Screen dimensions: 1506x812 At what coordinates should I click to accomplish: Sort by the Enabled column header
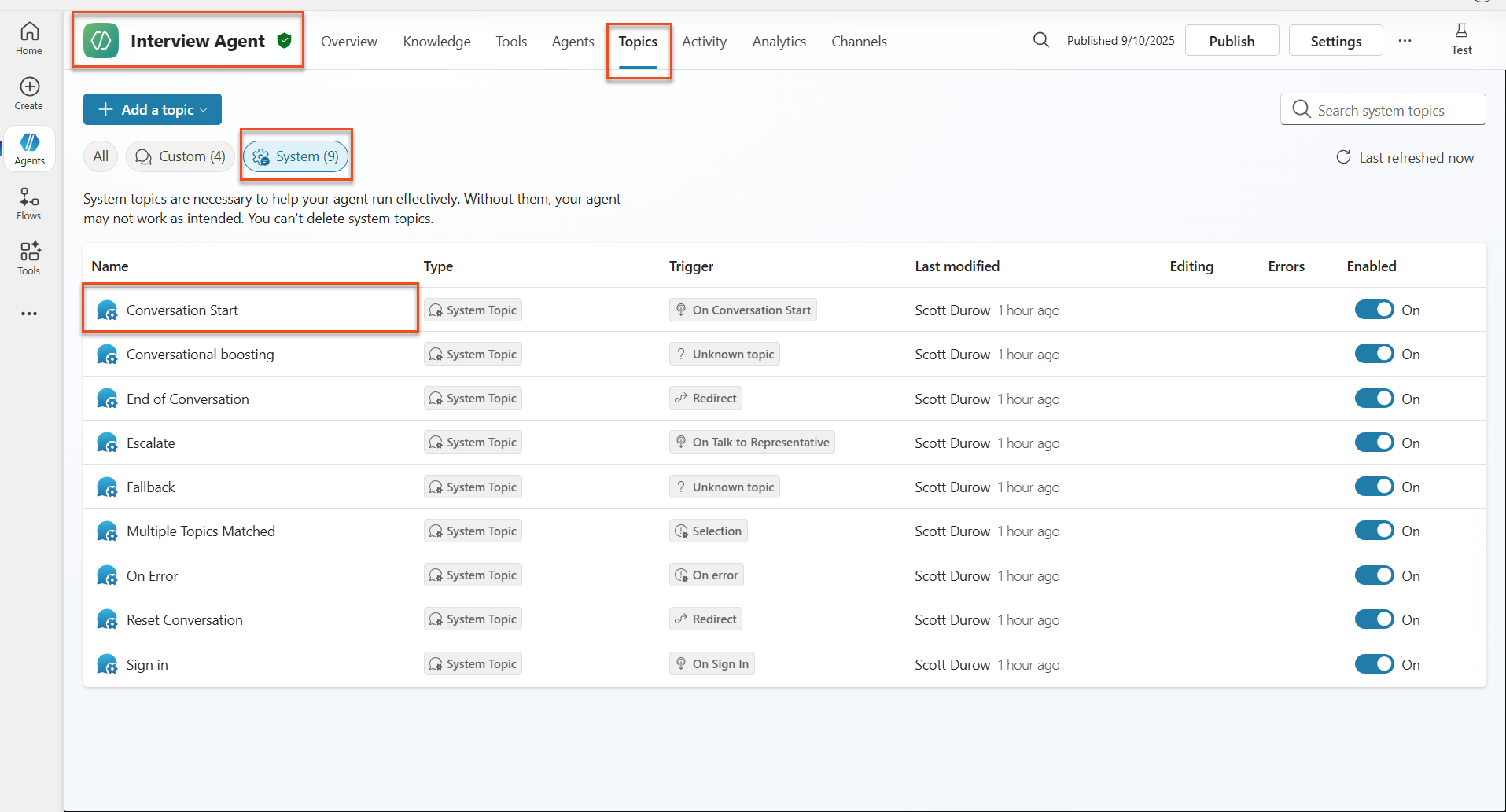1372,266
